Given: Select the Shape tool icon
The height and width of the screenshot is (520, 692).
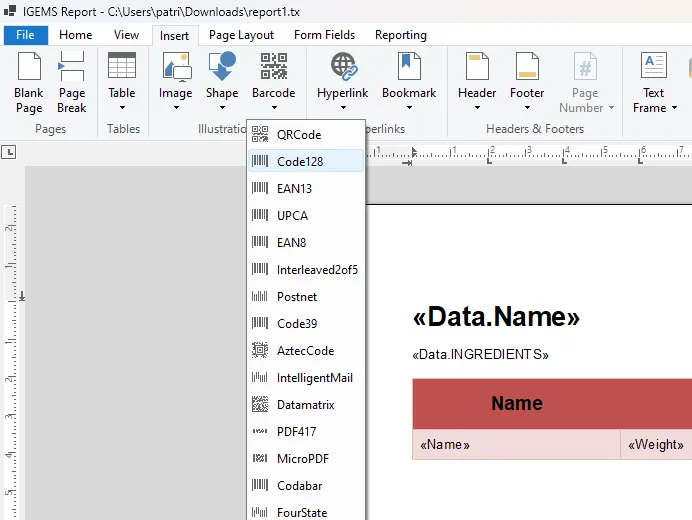Looking at the screenshot, I should [x=222, y=66].
